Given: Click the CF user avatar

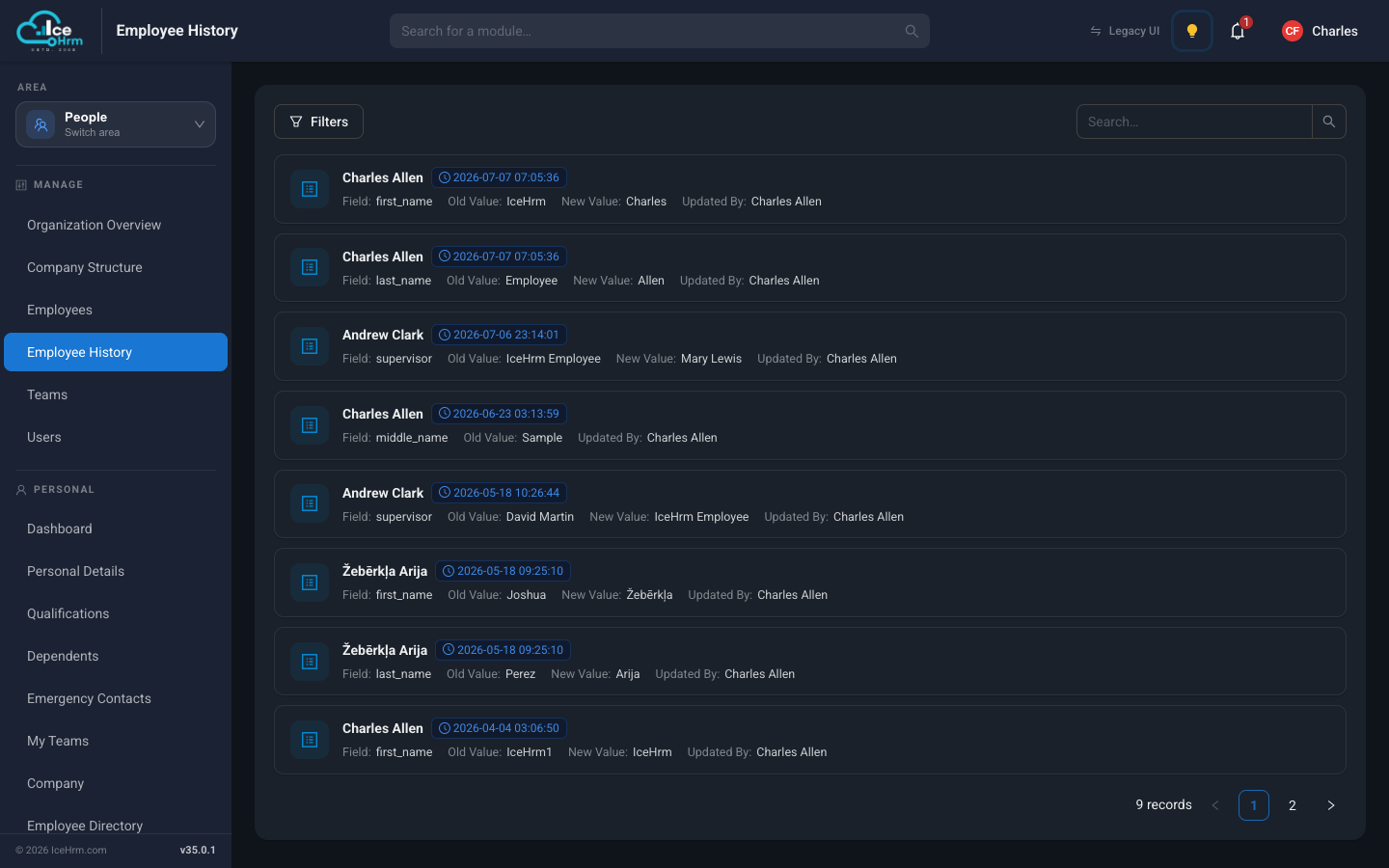Looking at the screenshot, I should point(1293,31).
